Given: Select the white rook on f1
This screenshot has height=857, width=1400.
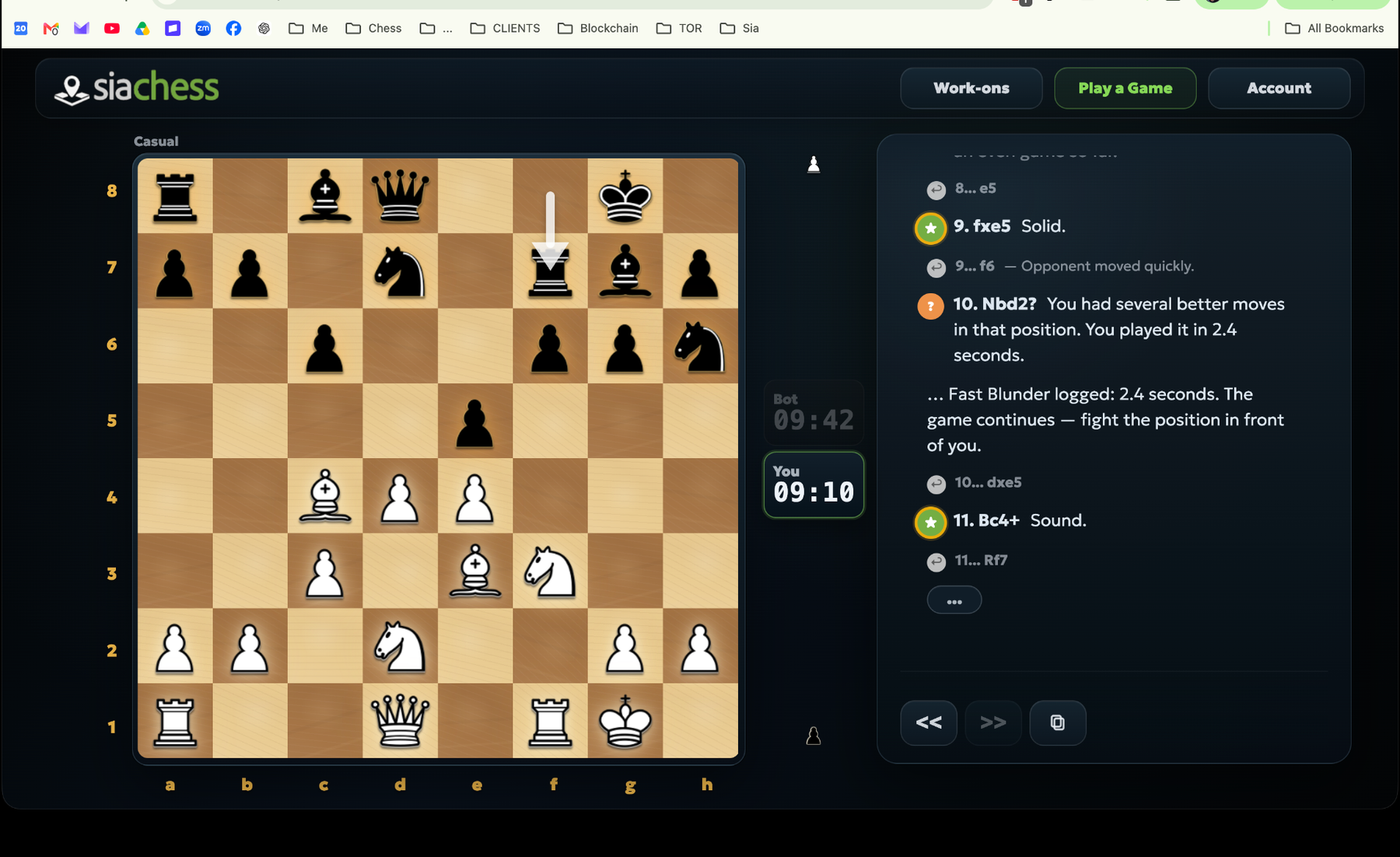Looking at the screenshot, I should (x=550, y=721).
